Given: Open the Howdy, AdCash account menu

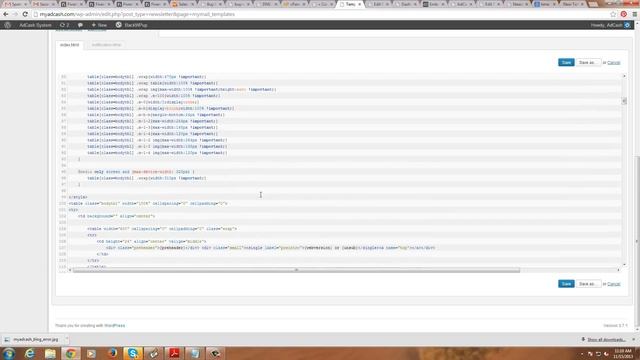Looking at the screenshot, I should click(610, 25).
